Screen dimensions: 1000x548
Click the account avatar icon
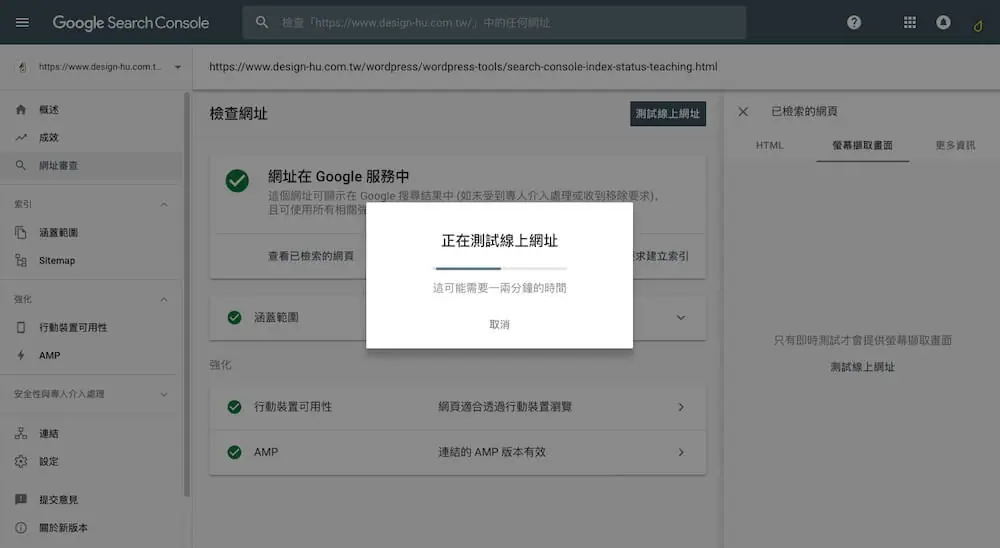click(978, 26)
